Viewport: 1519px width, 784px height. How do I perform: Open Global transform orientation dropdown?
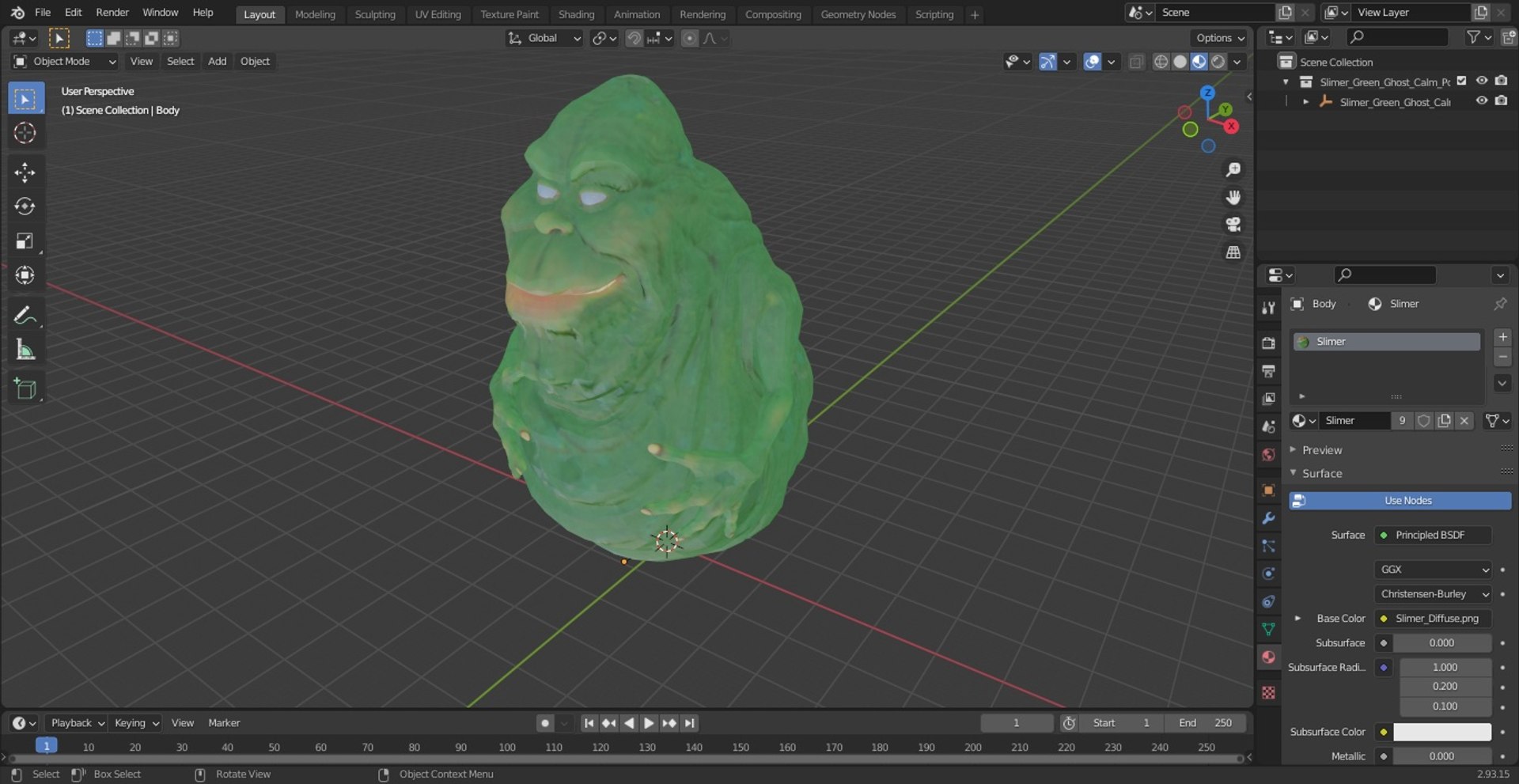pos(544,38)
